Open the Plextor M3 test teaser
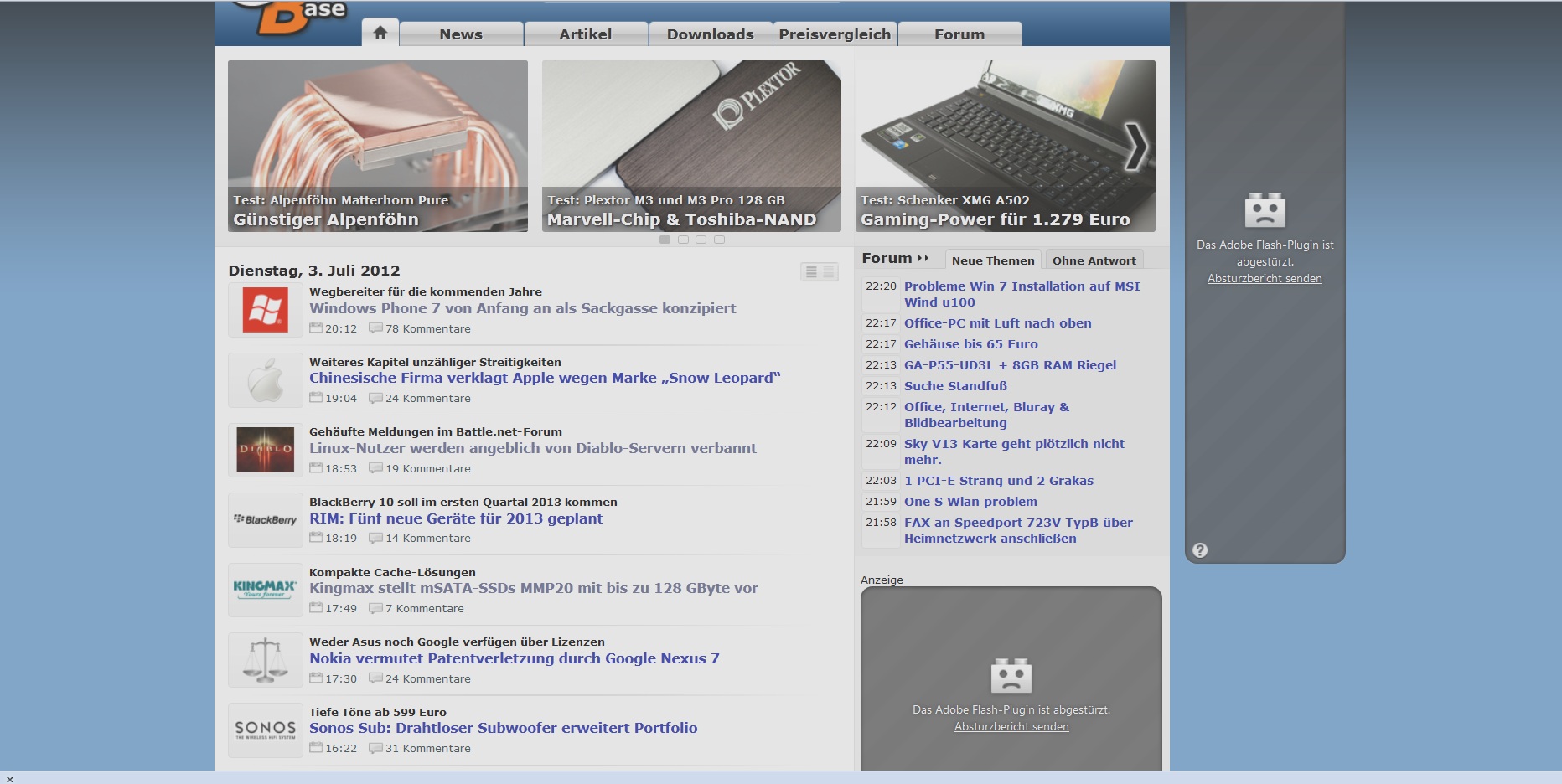The image size is (1562, 784). [x=691, y=146]
